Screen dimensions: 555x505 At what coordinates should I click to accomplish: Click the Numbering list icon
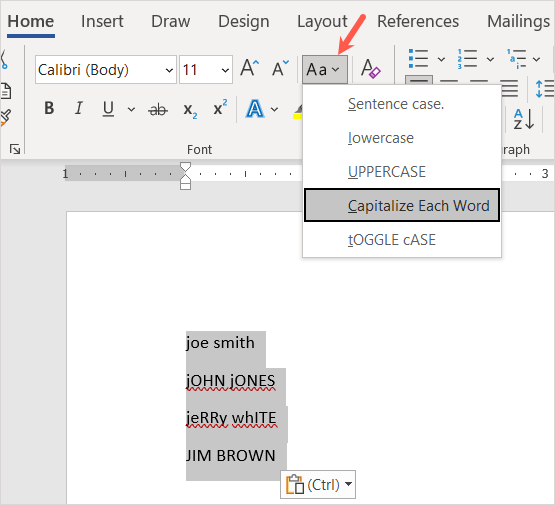(x=467, y=59)
